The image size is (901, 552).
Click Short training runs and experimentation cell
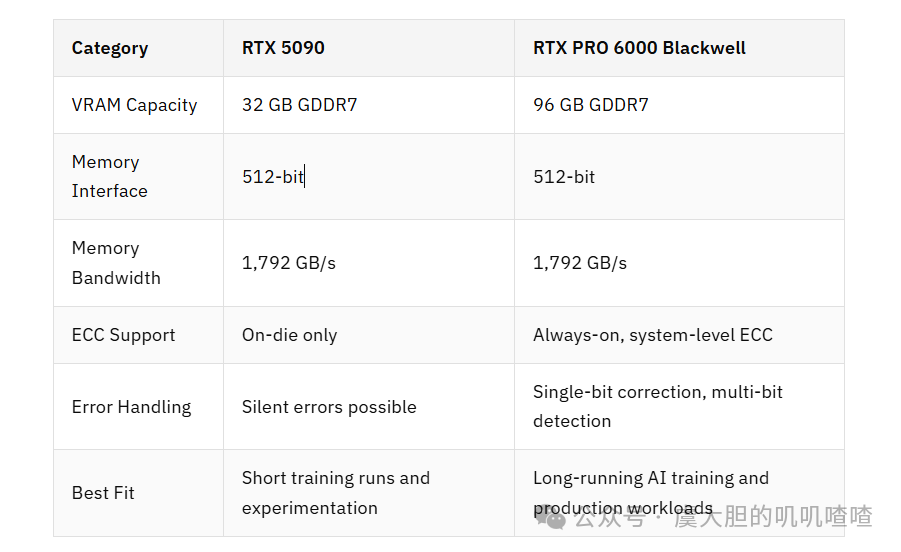tap(369, 493)
